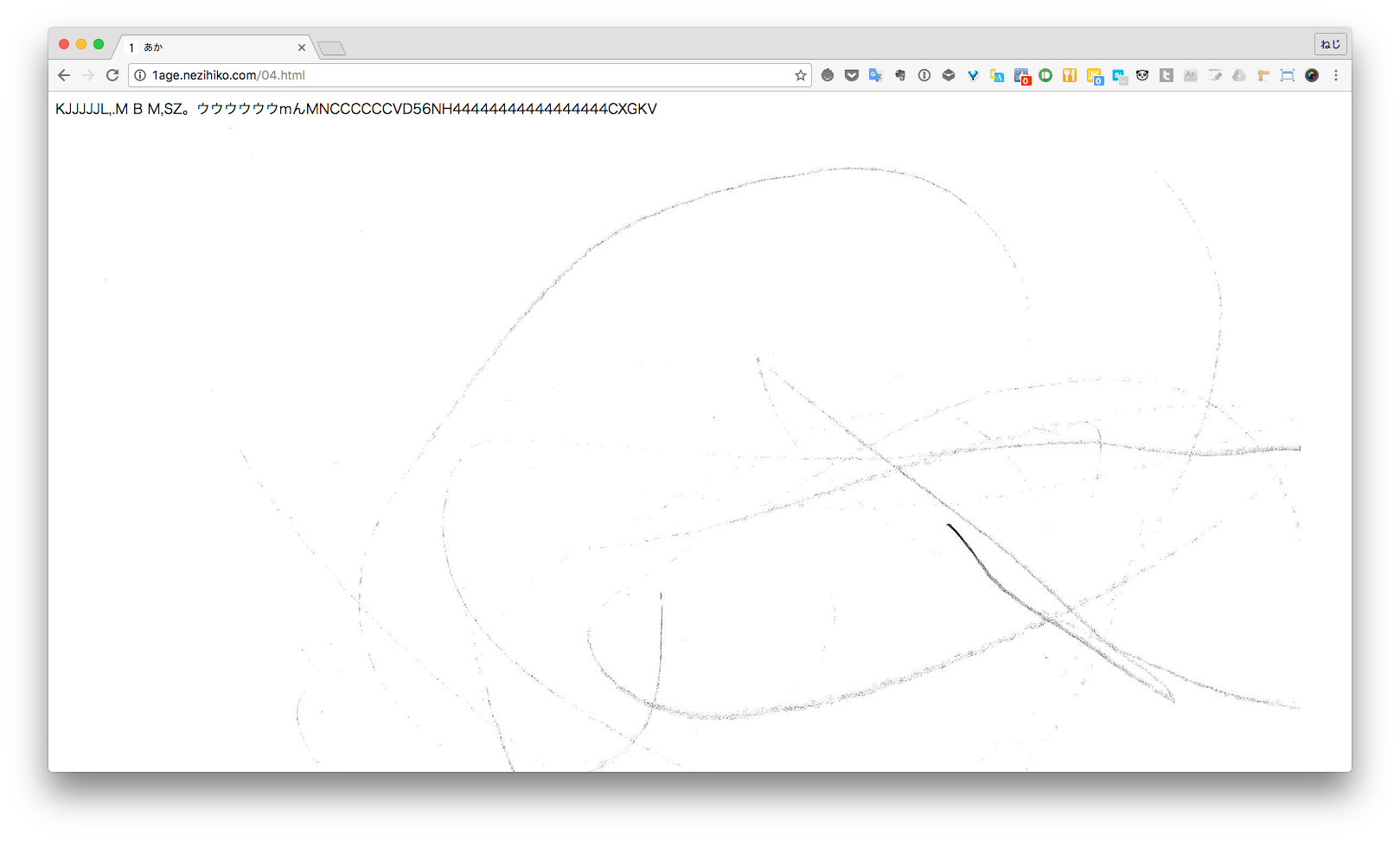Open the Pocket extension

pyautogui.click(x=852, y=75)
